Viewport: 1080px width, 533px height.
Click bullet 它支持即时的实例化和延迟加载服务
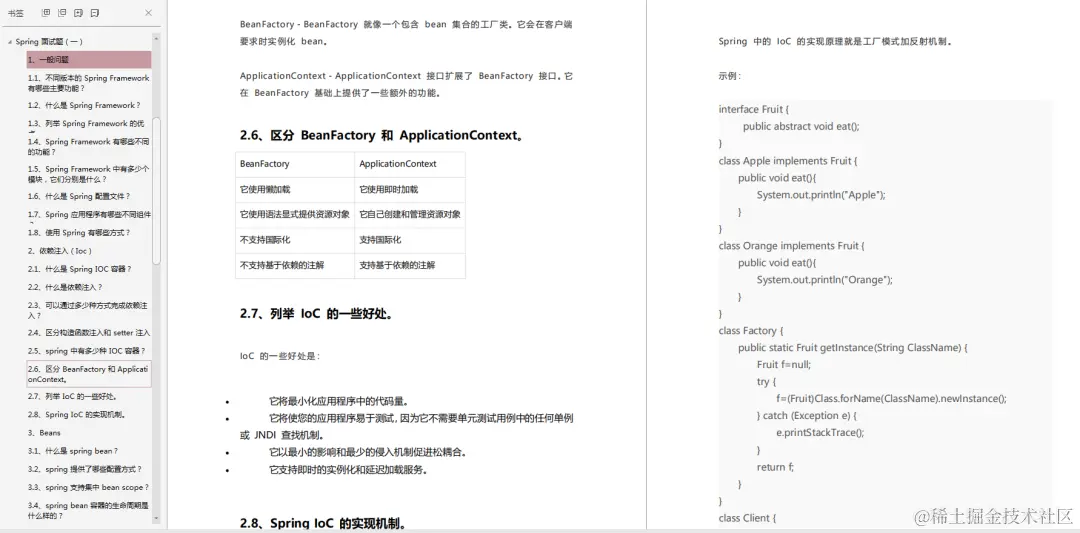point(349,470)
